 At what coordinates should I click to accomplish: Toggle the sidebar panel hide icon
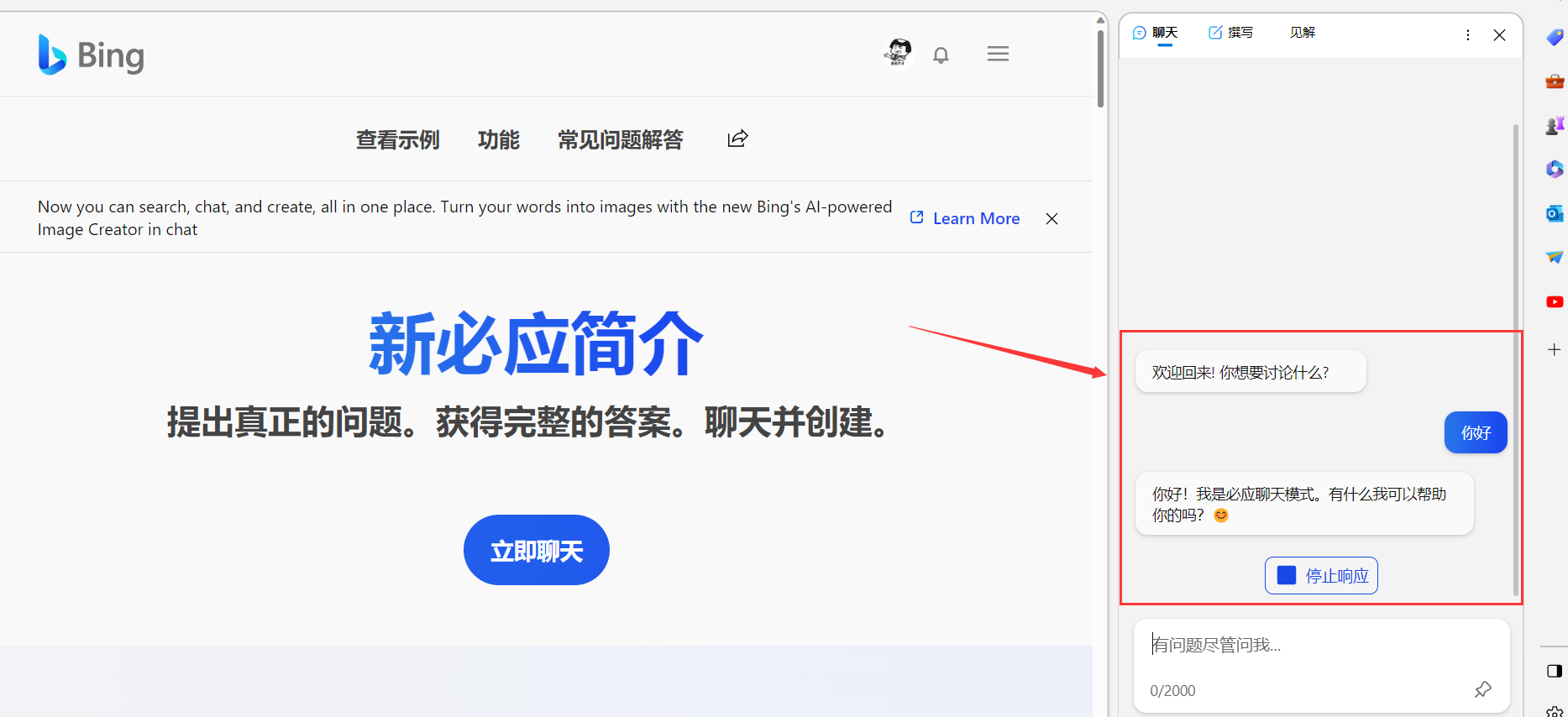pos(1555,671)
